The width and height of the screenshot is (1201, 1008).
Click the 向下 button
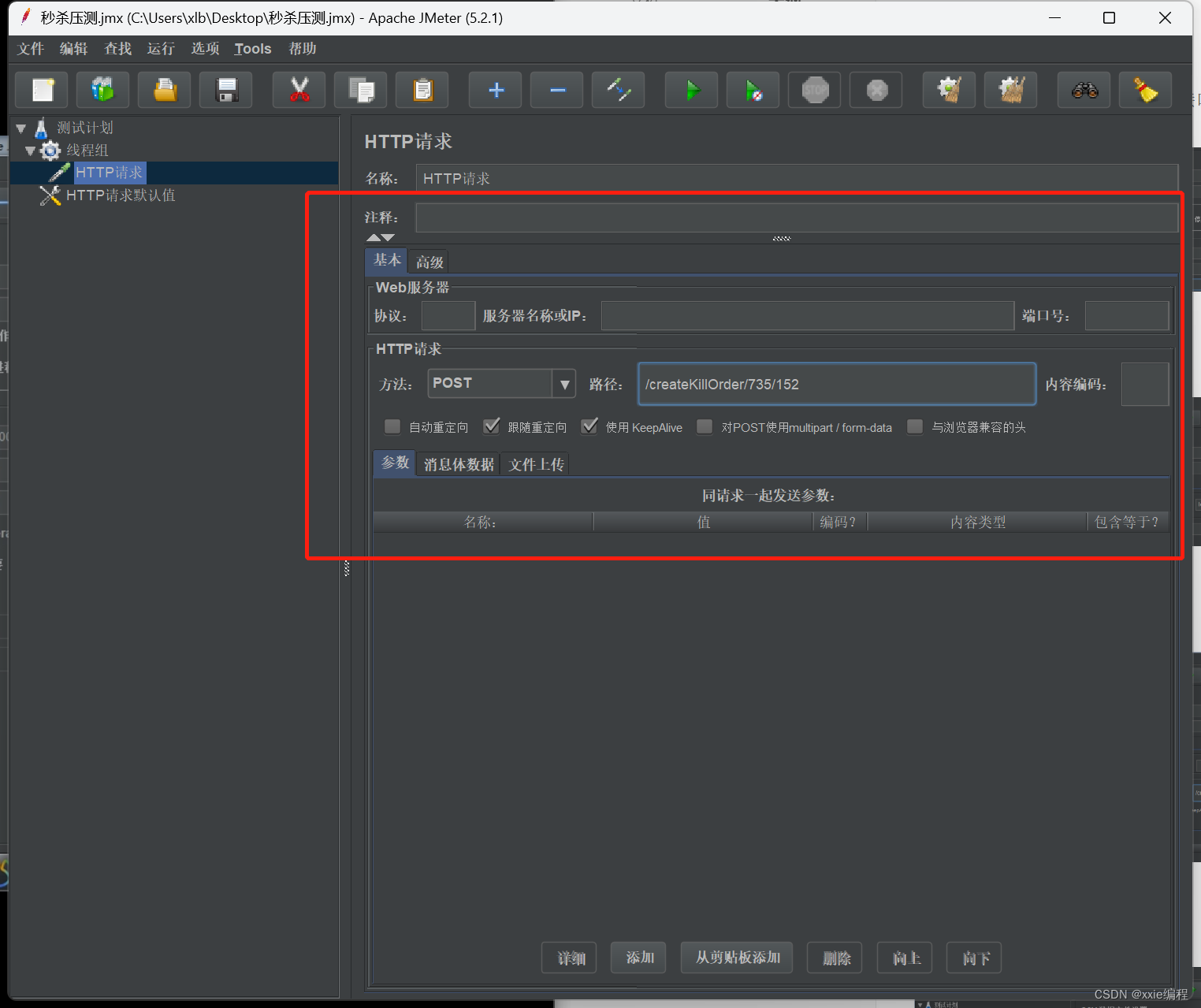[976, 958]
